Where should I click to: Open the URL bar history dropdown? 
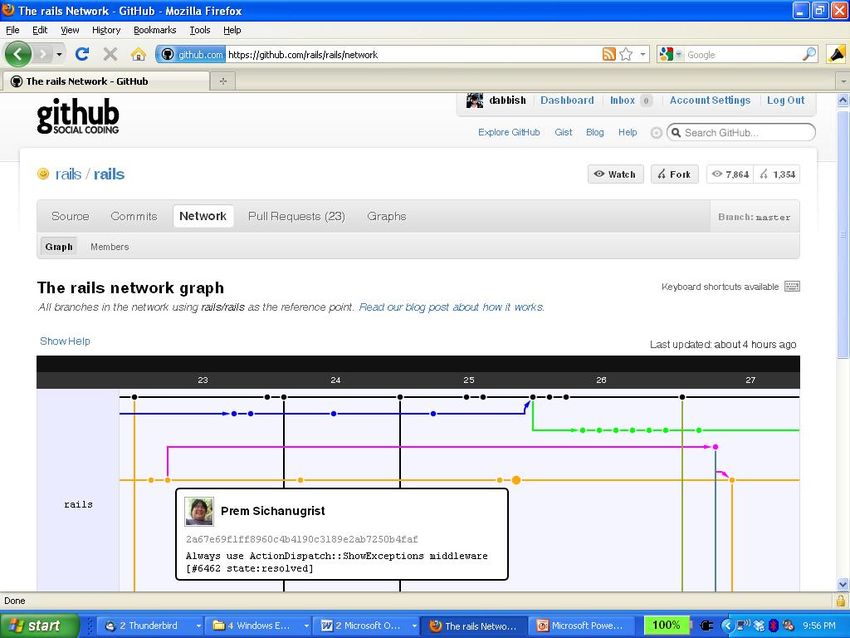coord(642,54)
